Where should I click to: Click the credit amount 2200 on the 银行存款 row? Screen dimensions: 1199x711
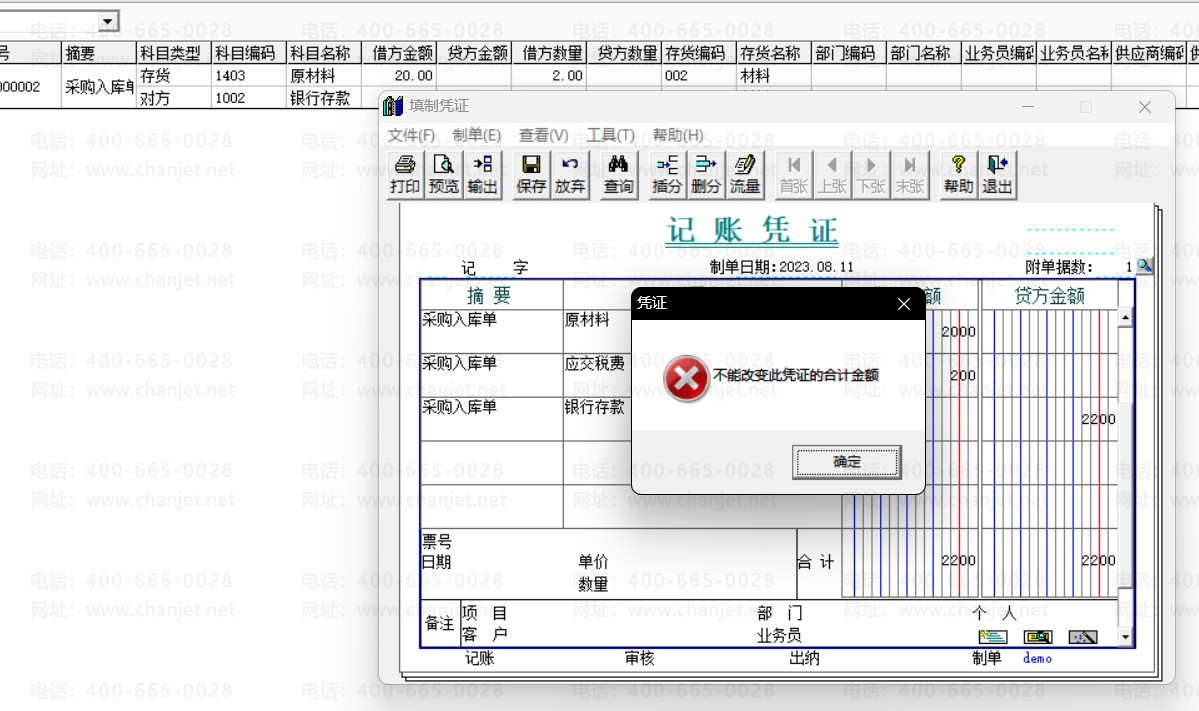1098,419
